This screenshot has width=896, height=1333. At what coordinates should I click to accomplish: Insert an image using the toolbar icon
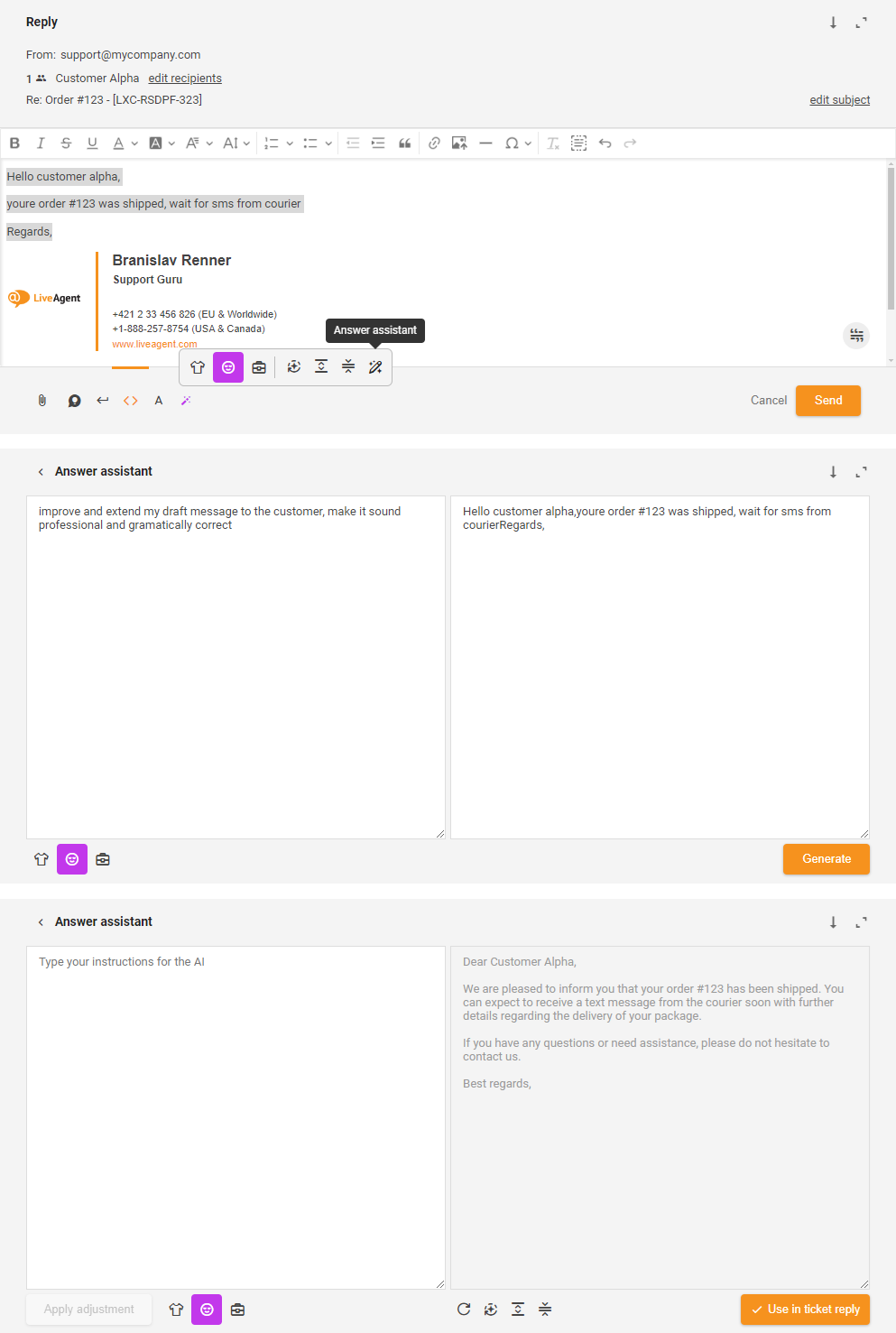pyautogui.click(x=459, y=143)
